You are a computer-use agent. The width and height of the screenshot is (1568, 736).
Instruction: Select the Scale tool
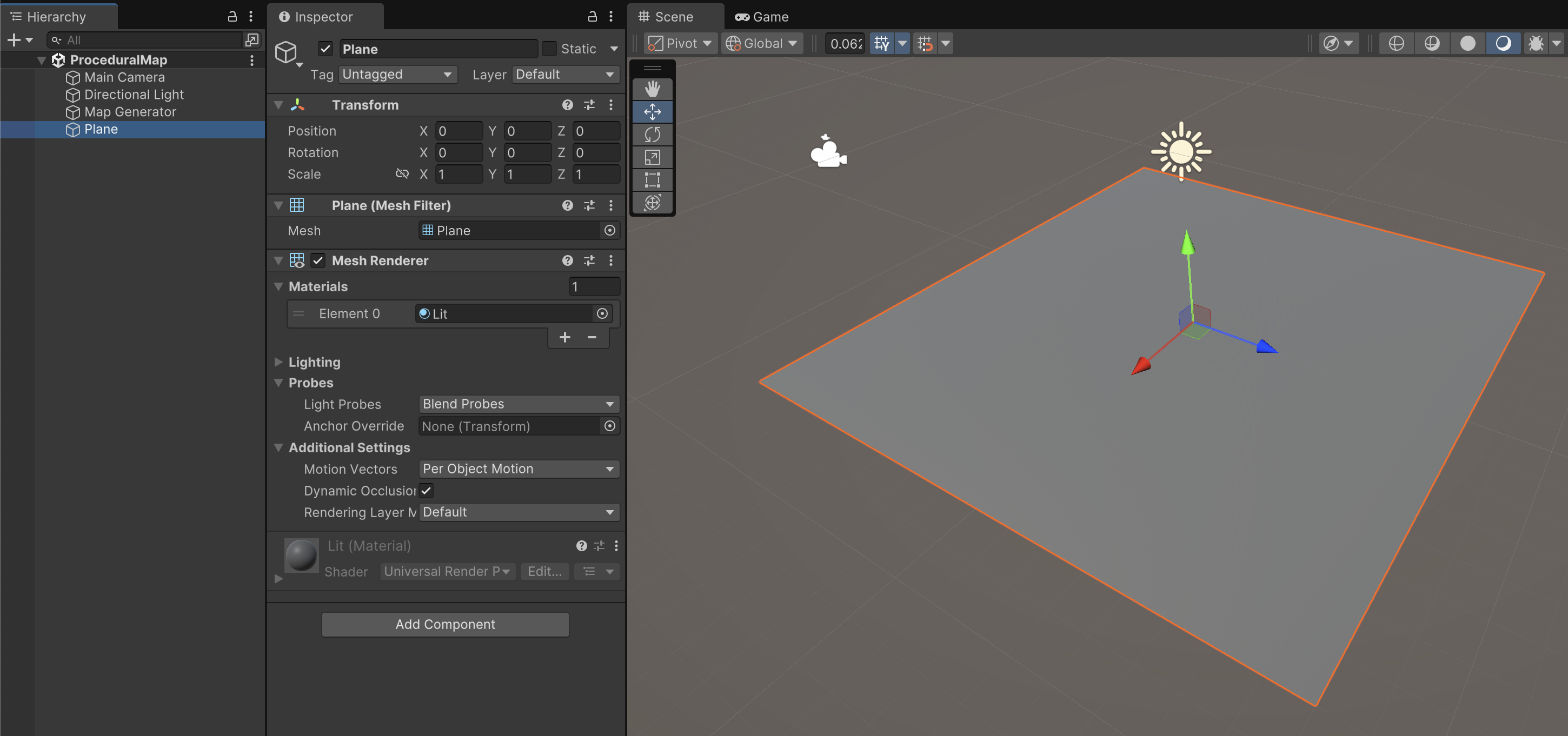click(x=652, y=158)
